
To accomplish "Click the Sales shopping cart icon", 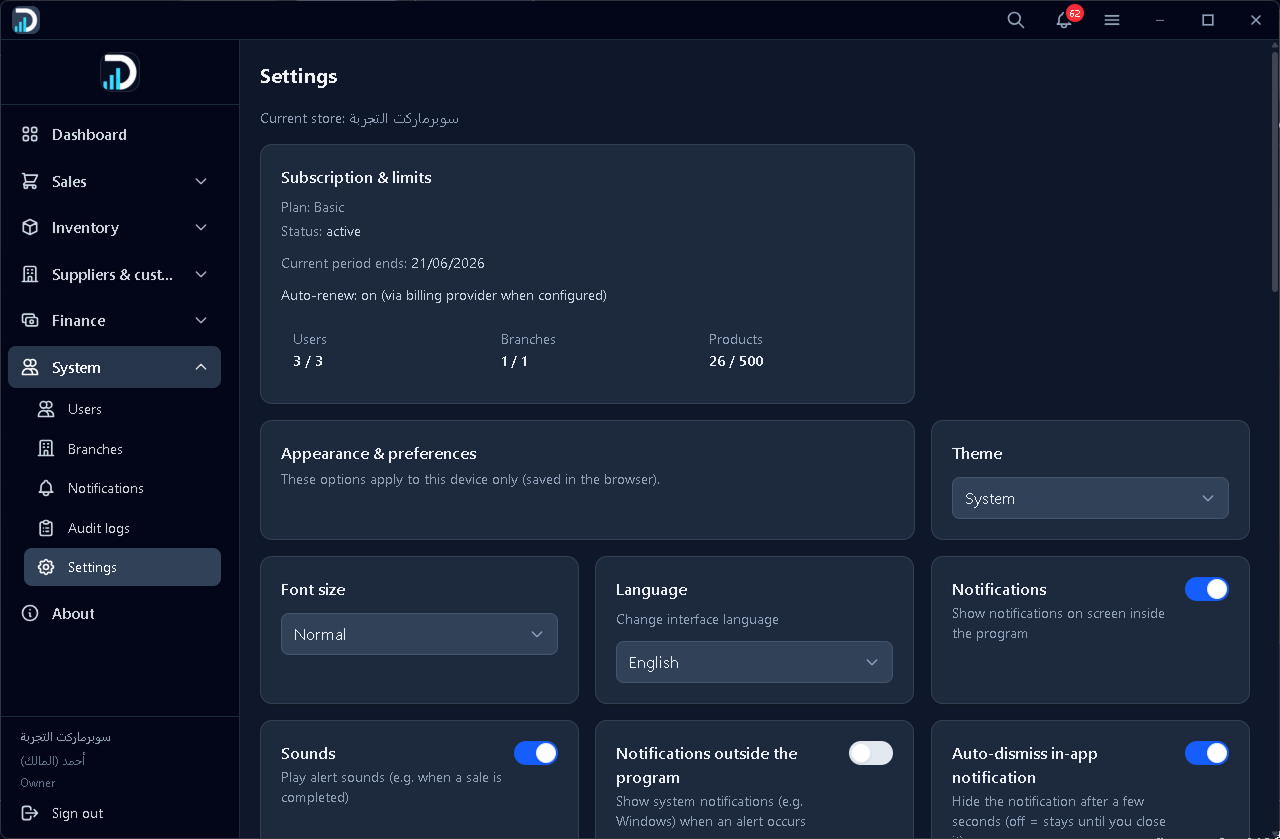I will pyautogui.click(x=30, y=181).
